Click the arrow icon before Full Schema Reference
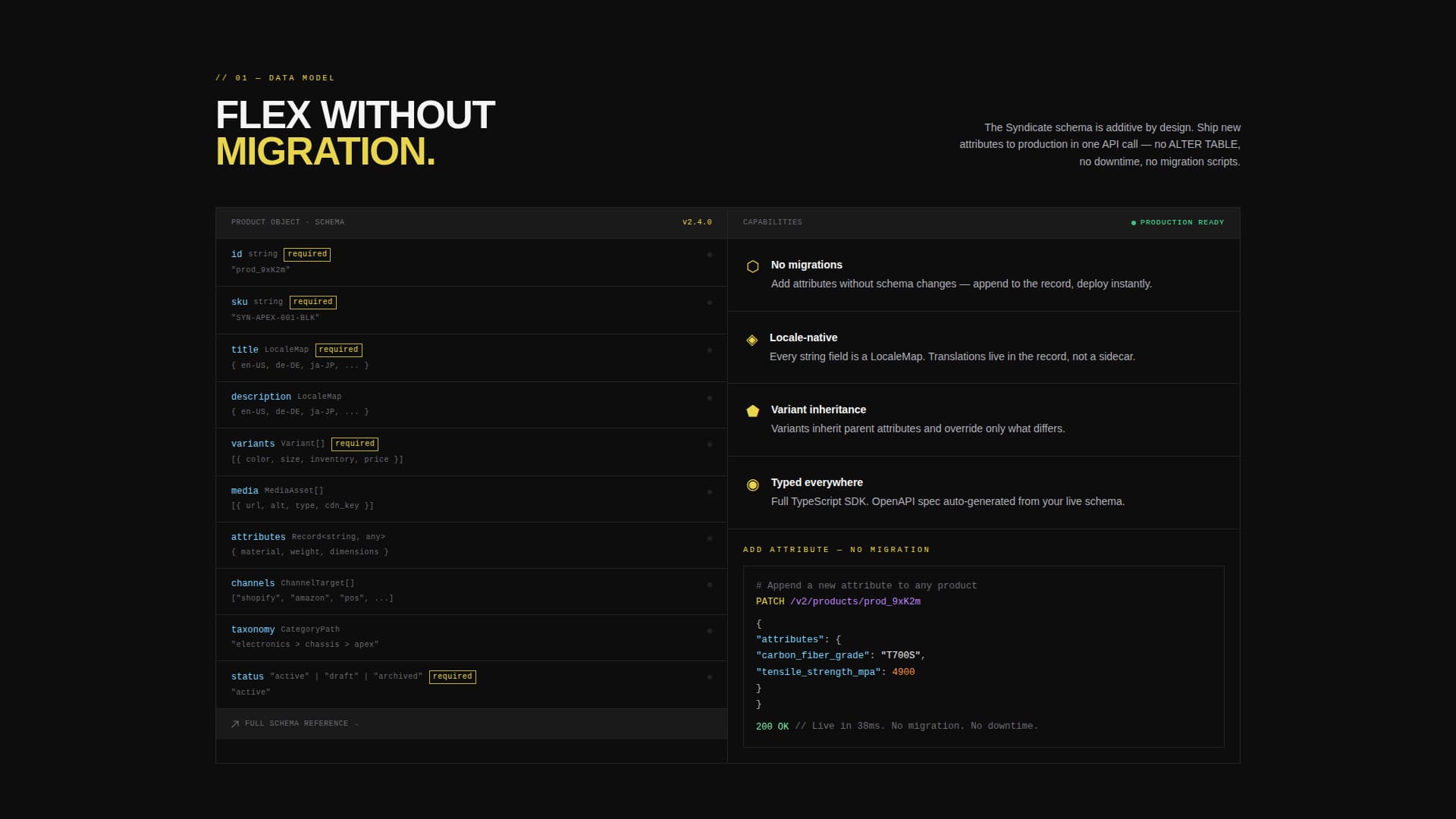This screenshot has width=1456, height=819. pos(235,723)
